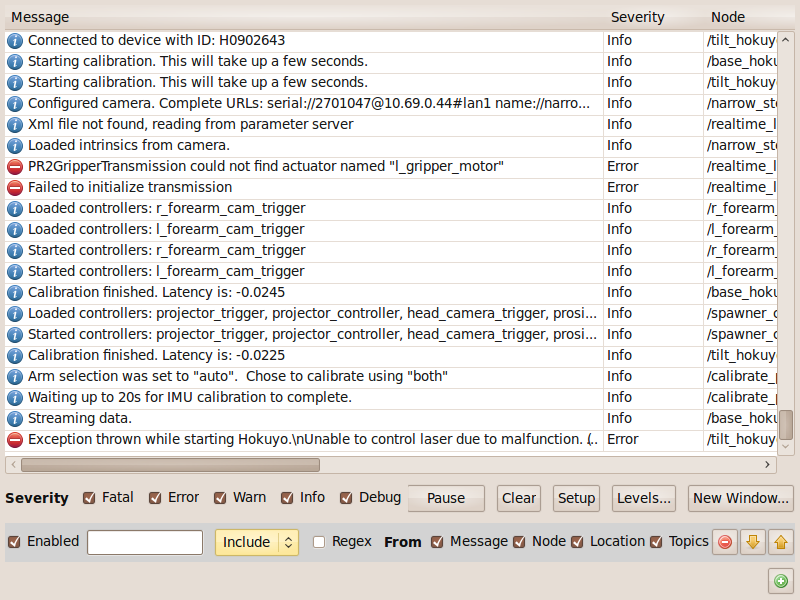Open the Levels... dialog
Viewport: 800px width, 600px height.
[644, 498]
